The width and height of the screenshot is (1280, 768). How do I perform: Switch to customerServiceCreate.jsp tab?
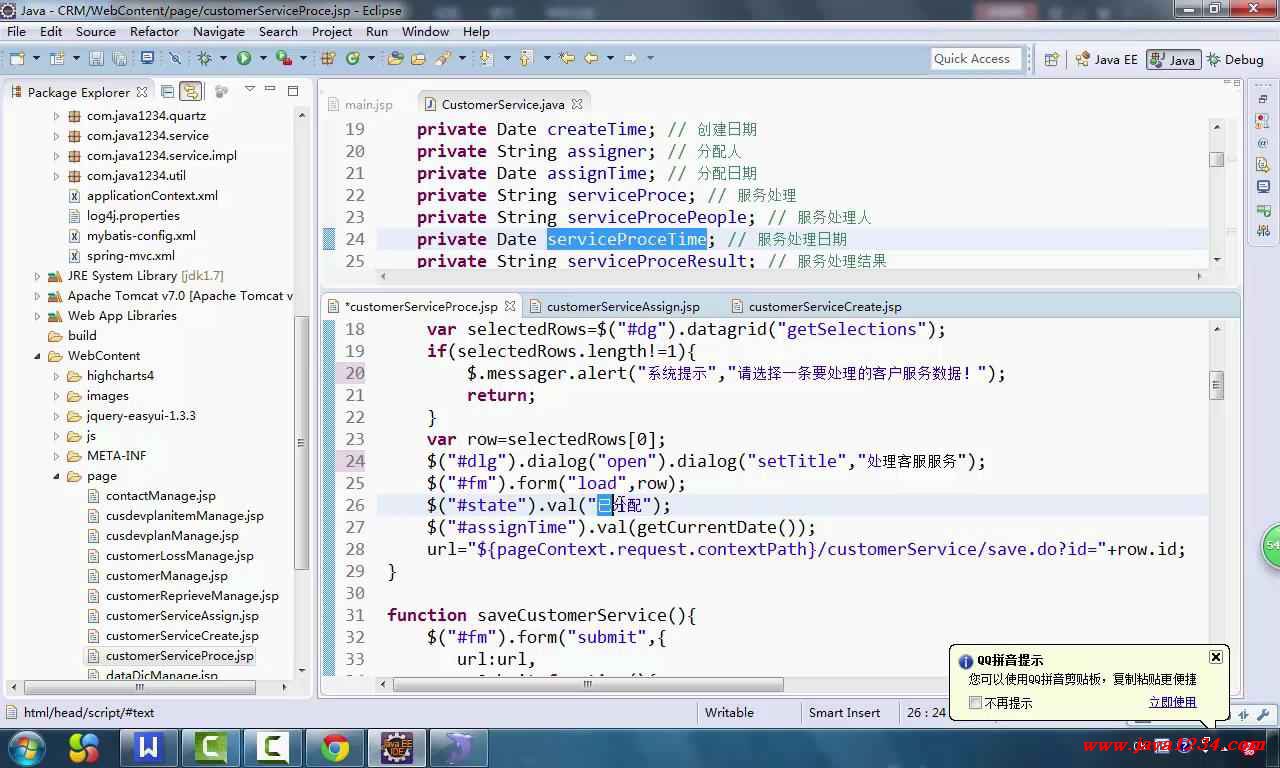815,306
